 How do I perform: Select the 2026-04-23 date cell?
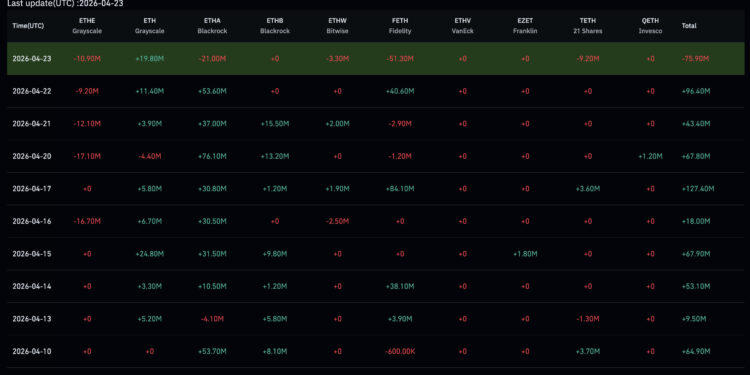click(32, 59)
